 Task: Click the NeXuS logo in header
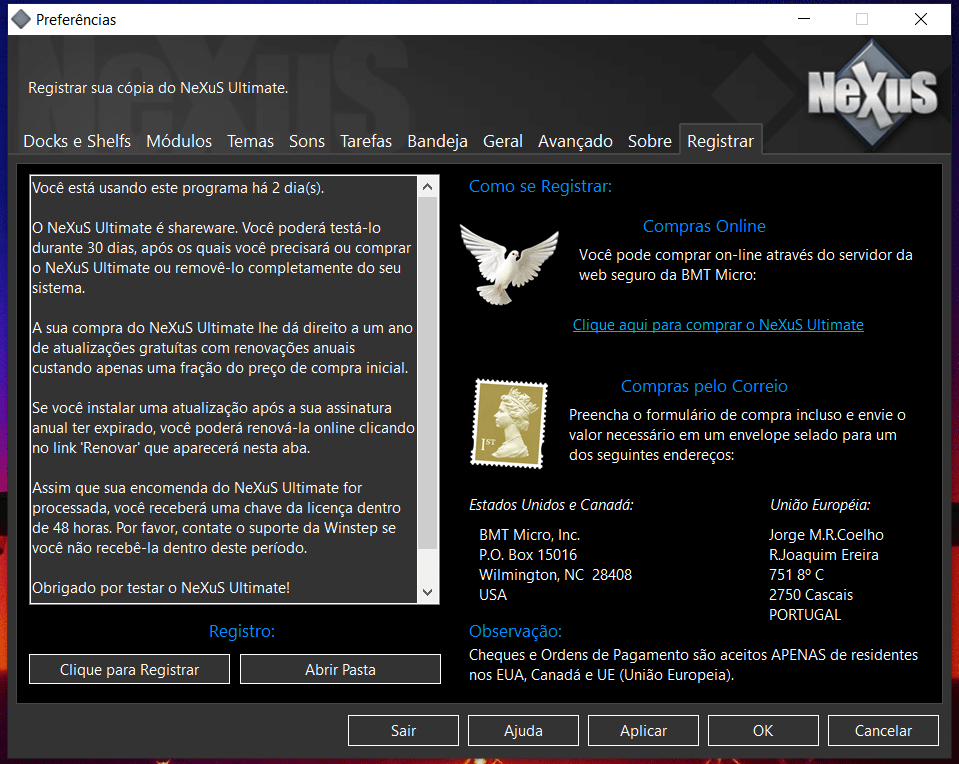click(872, 92)
